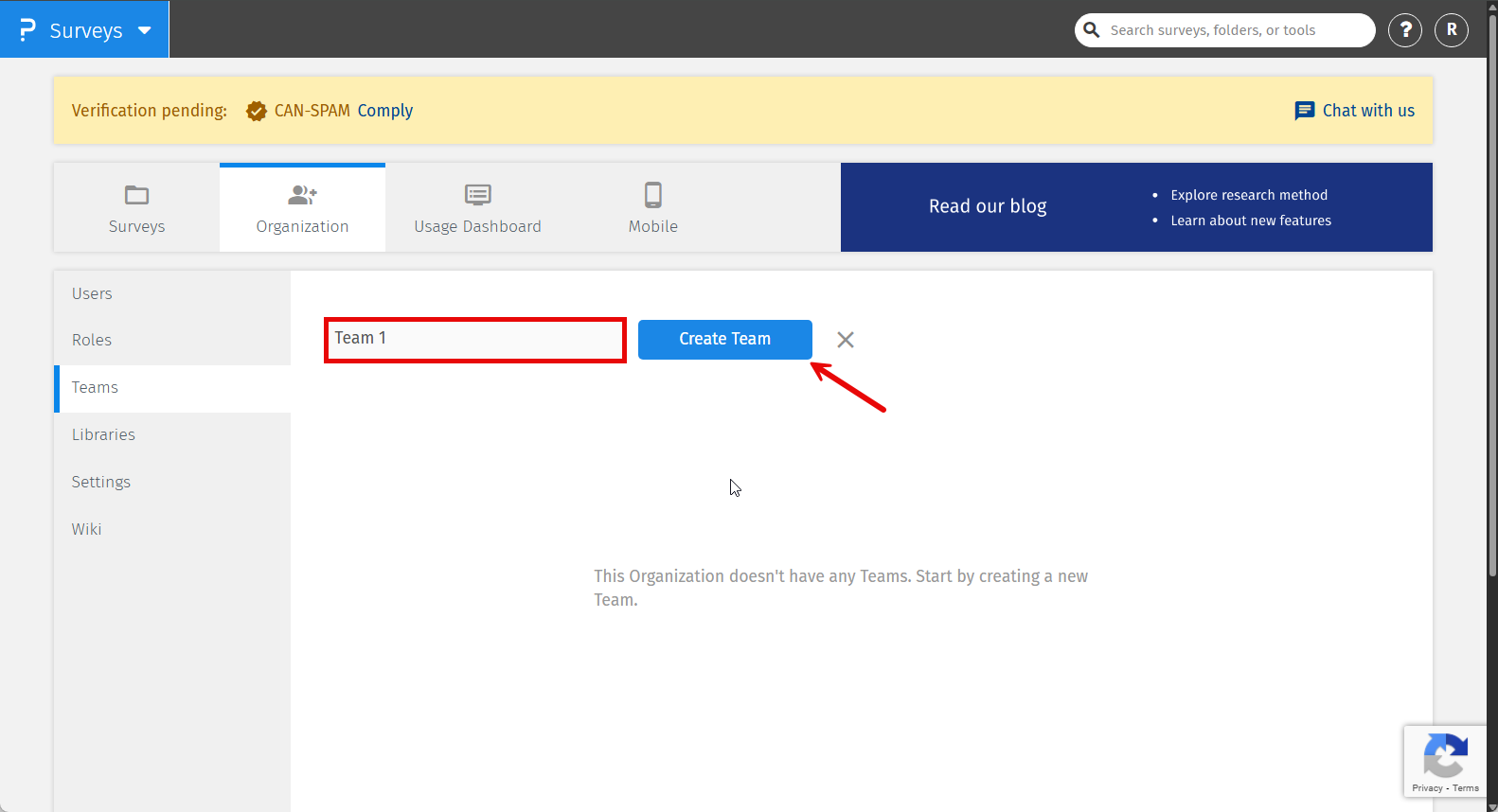Click the reCAPTCHA badge logo
The height and width of the screenshot is (812, 1498).
click(1445, 757)
